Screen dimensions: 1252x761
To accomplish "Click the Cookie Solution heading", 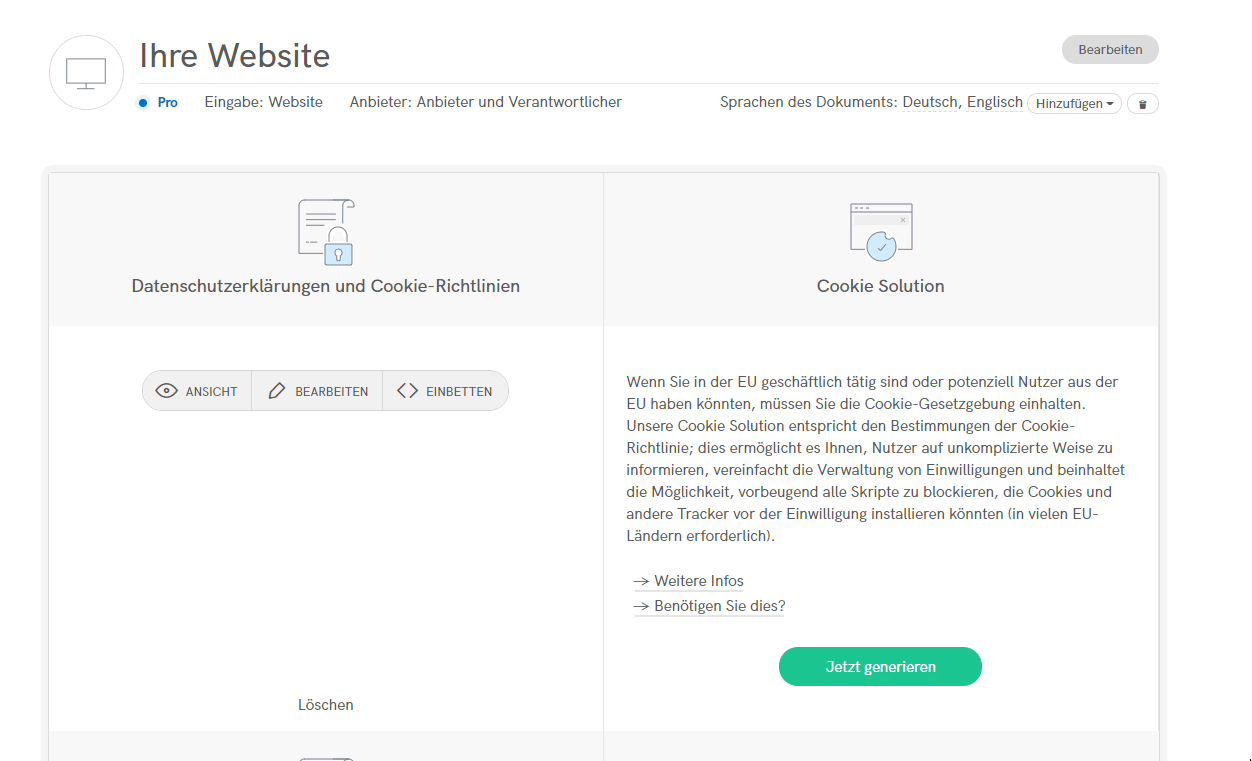I will point(880,286).
